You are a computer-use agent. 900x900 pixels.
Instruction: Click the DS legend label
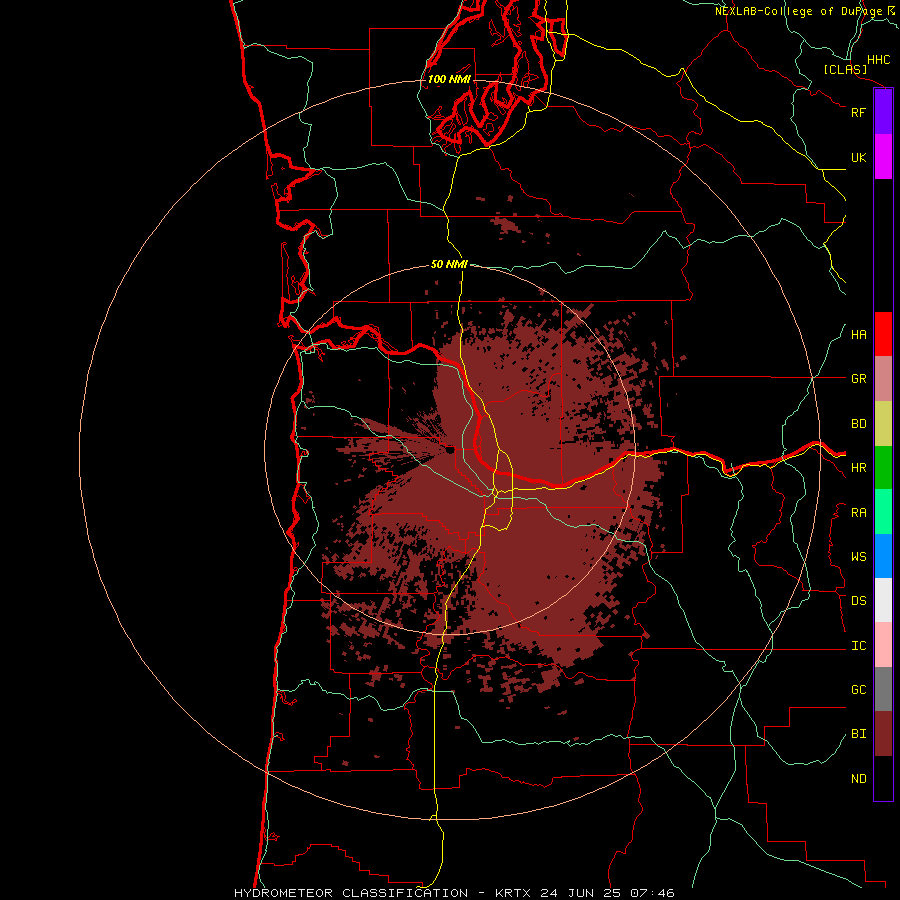[858, 601]
